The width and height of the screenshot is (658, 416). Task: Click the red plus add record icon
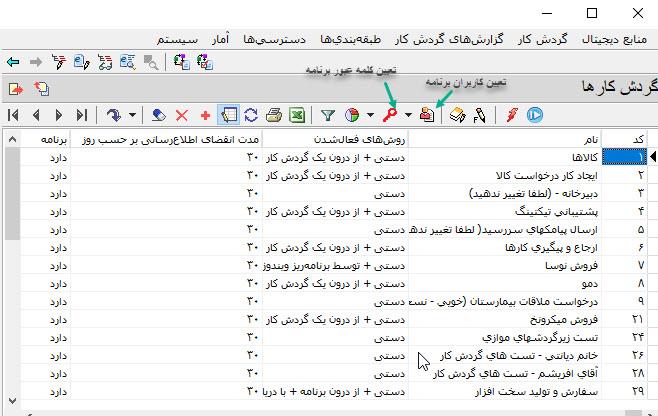pyautogui.click(x=205, y=115)
